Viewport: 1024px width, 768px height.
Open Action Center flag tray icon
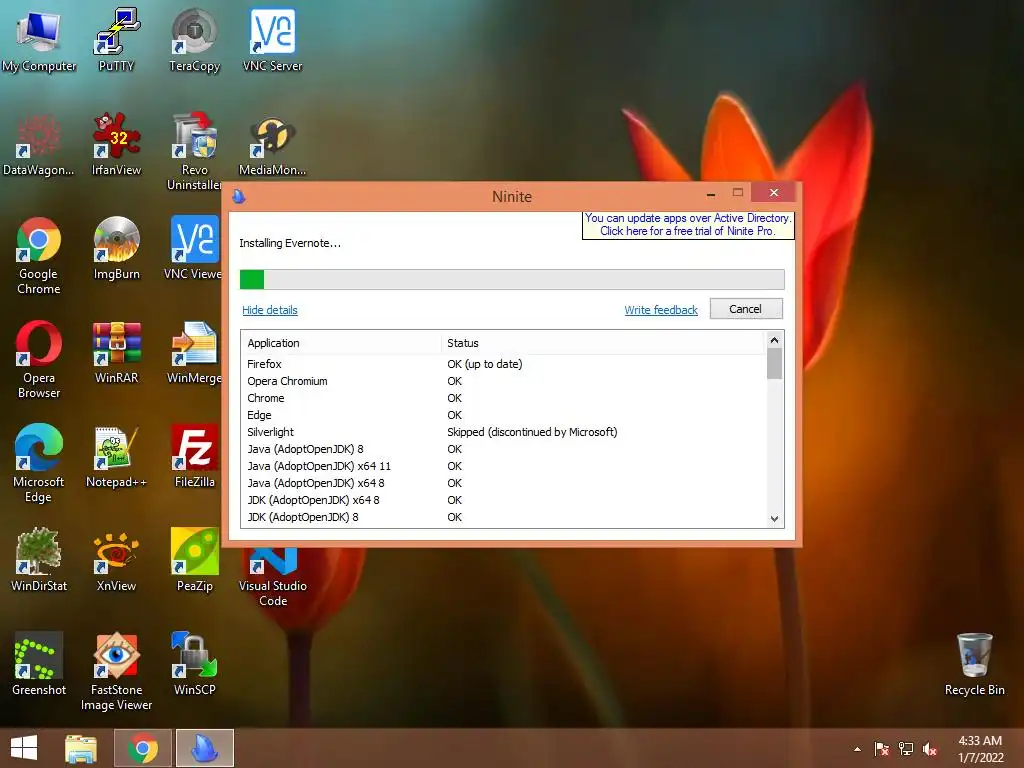[881, 749]
